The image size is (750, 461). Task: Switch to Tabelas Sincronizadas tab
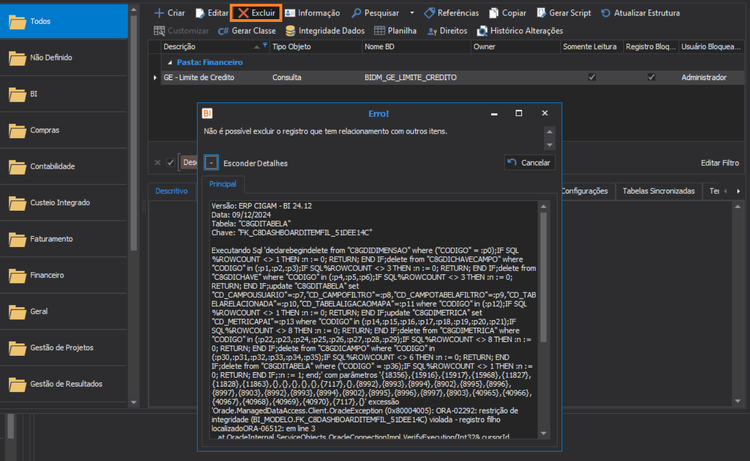pos(658,191)
